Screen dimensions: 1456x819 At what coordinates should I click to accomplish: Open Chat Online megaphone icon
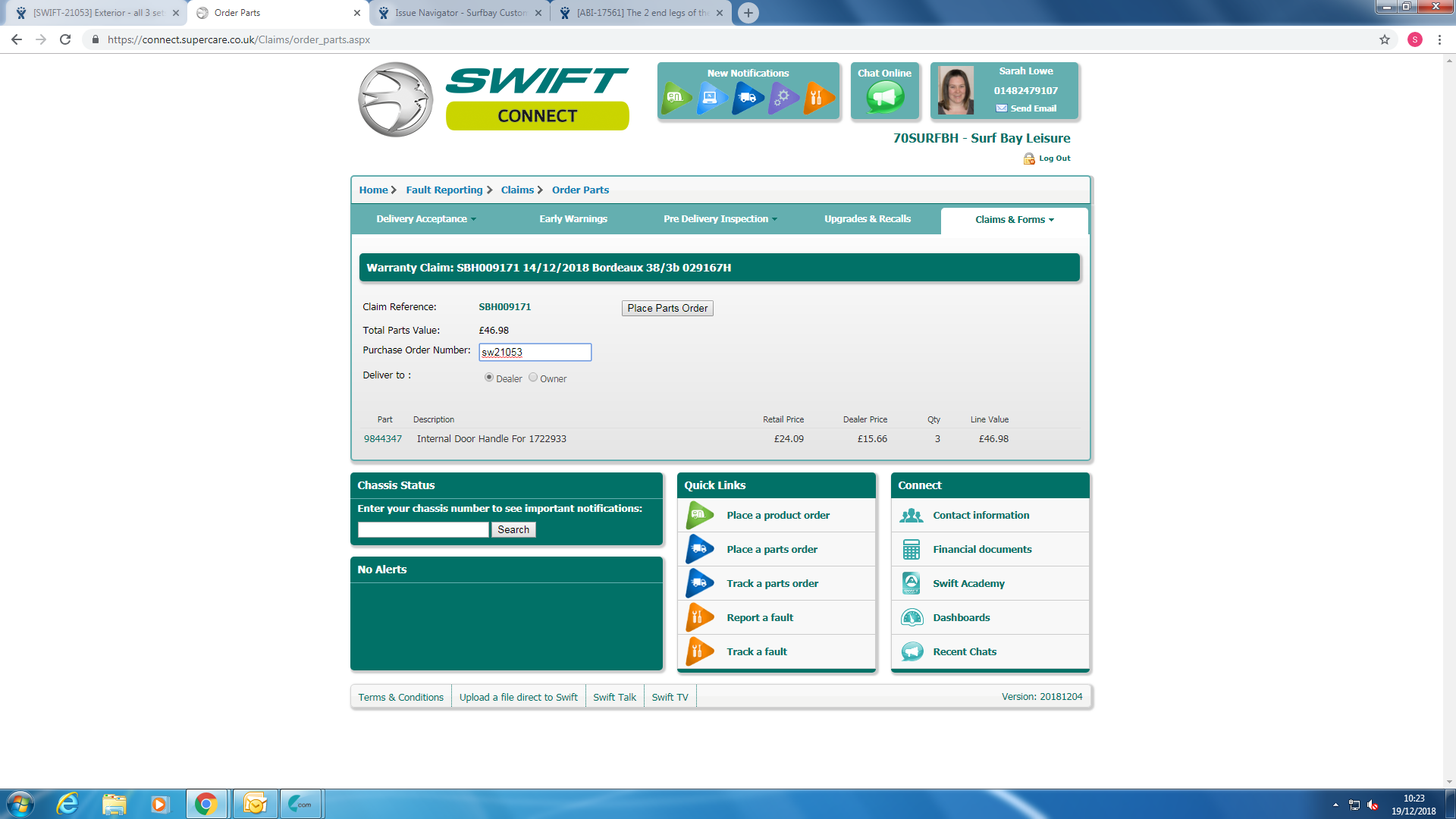[x=885, y=96]
